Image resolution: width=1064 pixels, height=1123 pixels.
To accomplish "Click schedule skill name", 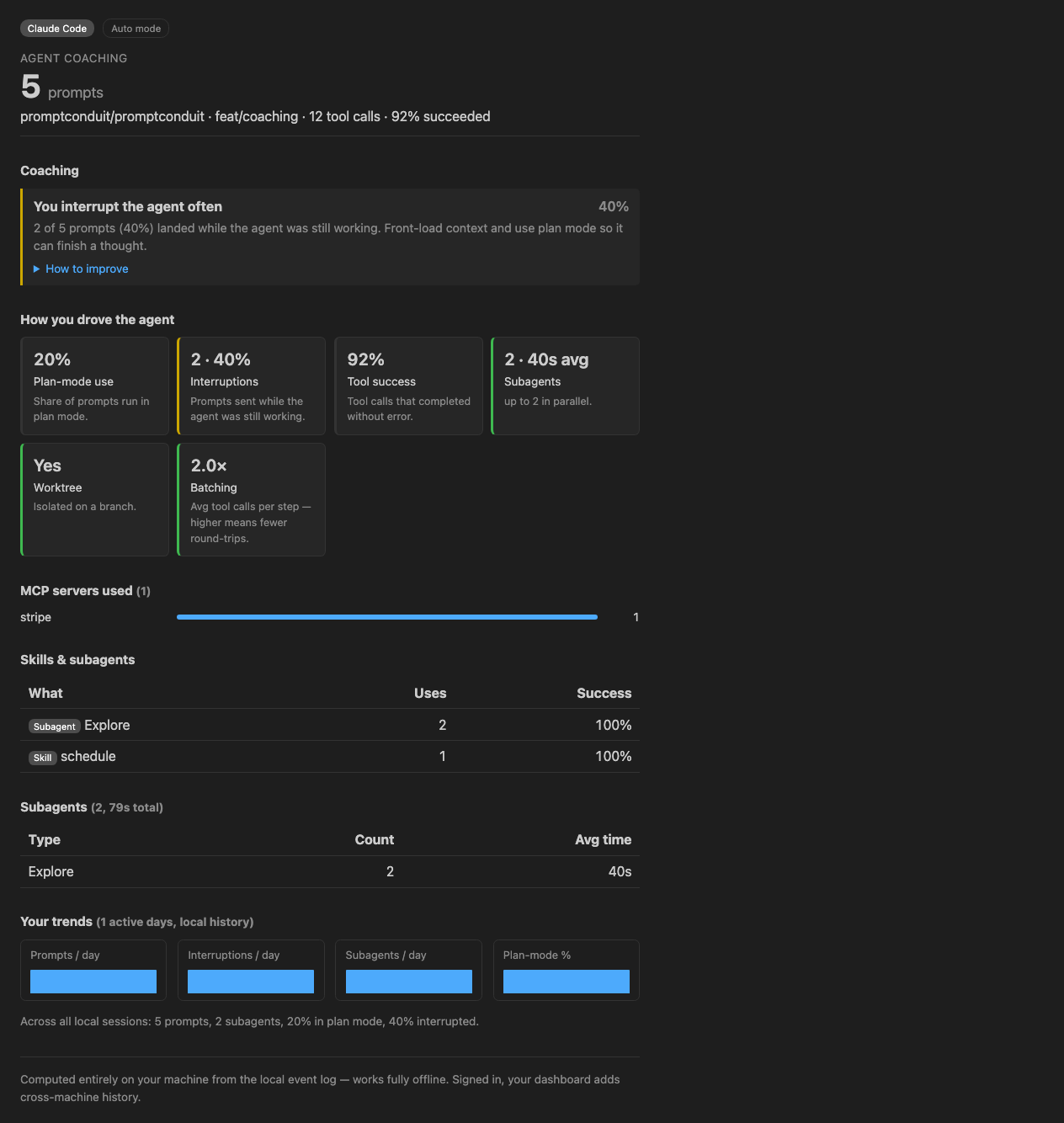I will pos(88,756).
